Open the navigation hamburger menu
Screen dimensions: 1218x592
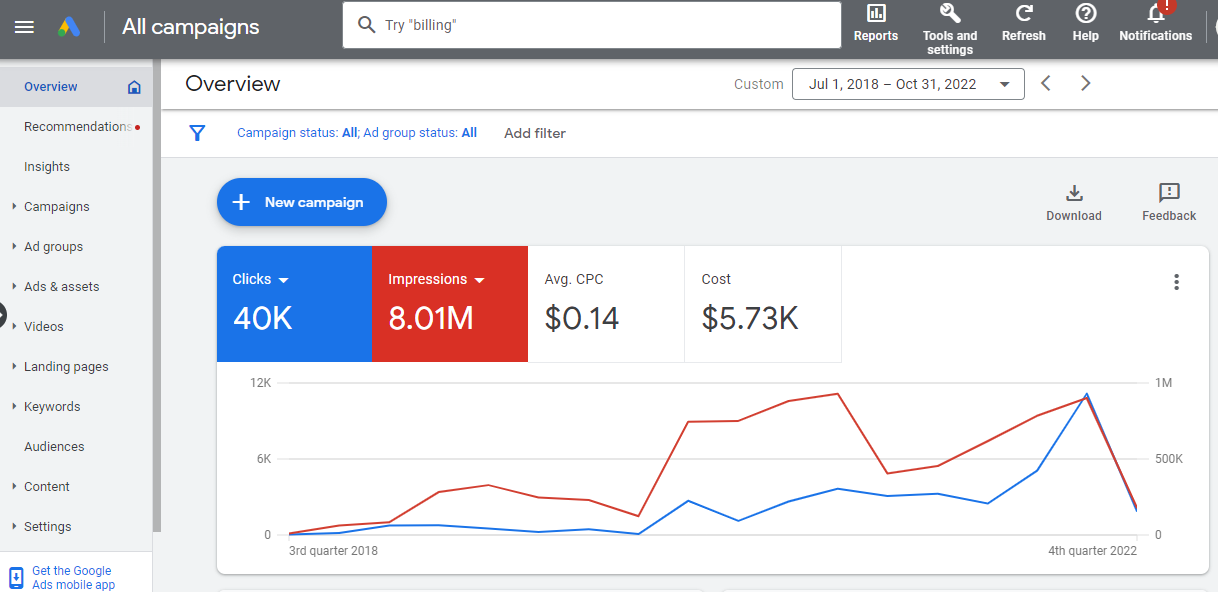[x=24, y=26]
